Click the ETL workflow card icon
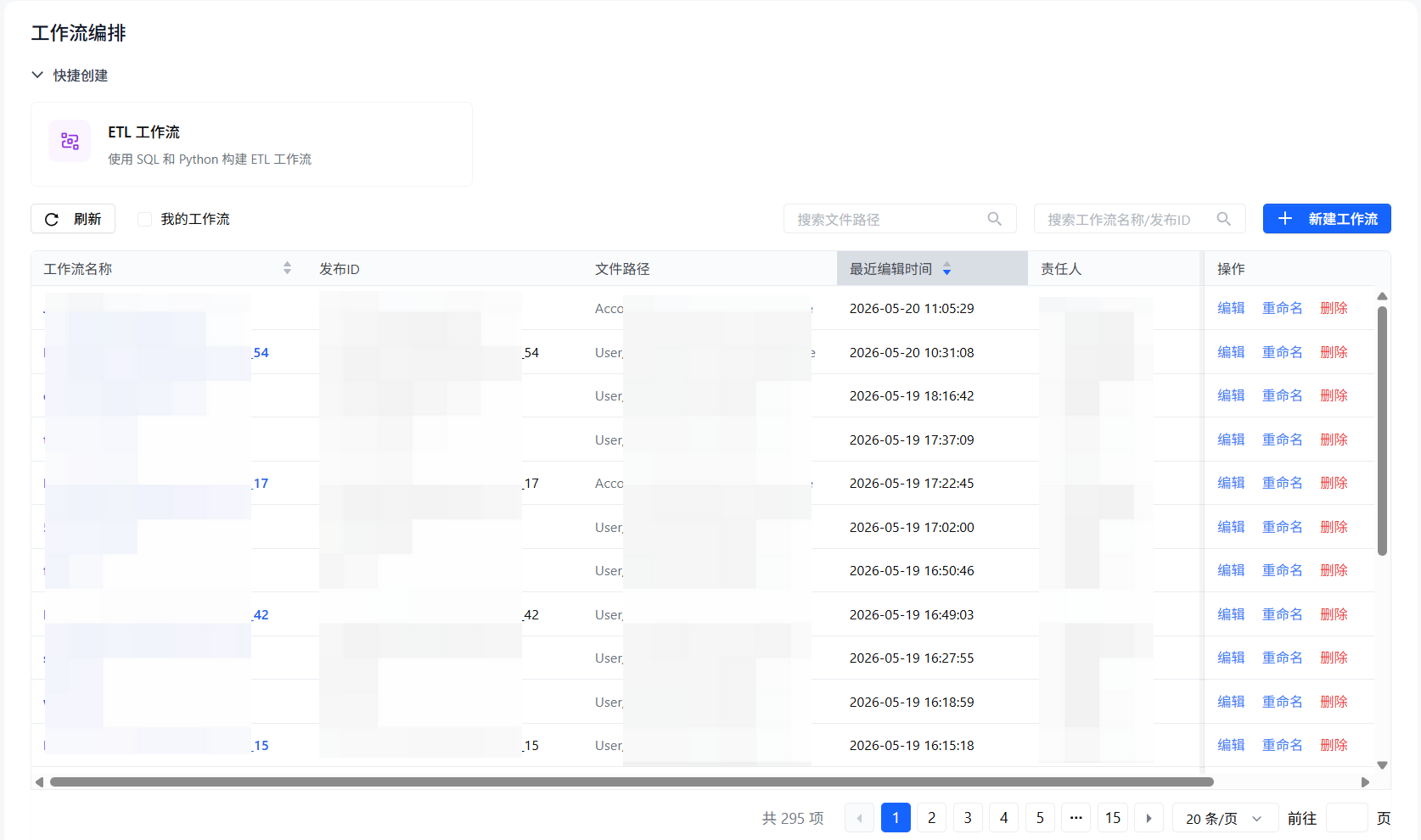1421x840 pixels. click(x=70, y=141)
